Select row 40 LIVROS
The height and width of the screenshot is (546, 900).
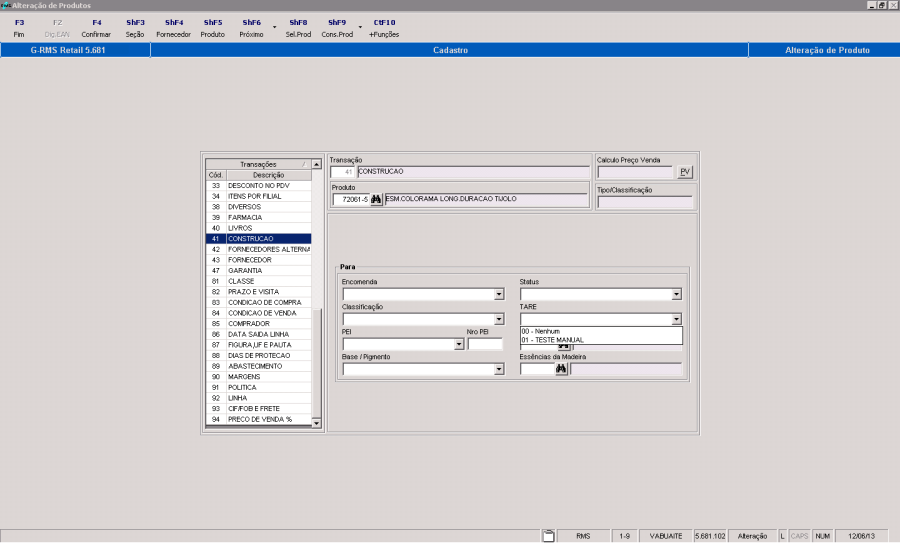click(x=258, y=228)
